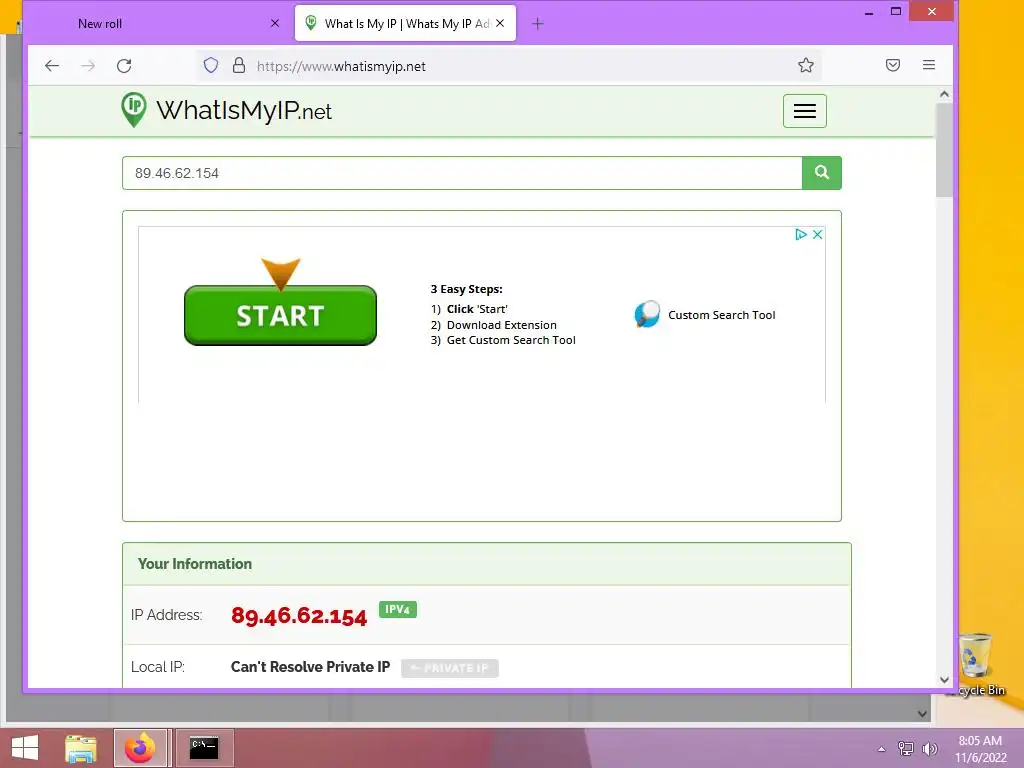The image size is (1024, 768).
Task: Click the green search magnifier button
Action: pos(822,173)
